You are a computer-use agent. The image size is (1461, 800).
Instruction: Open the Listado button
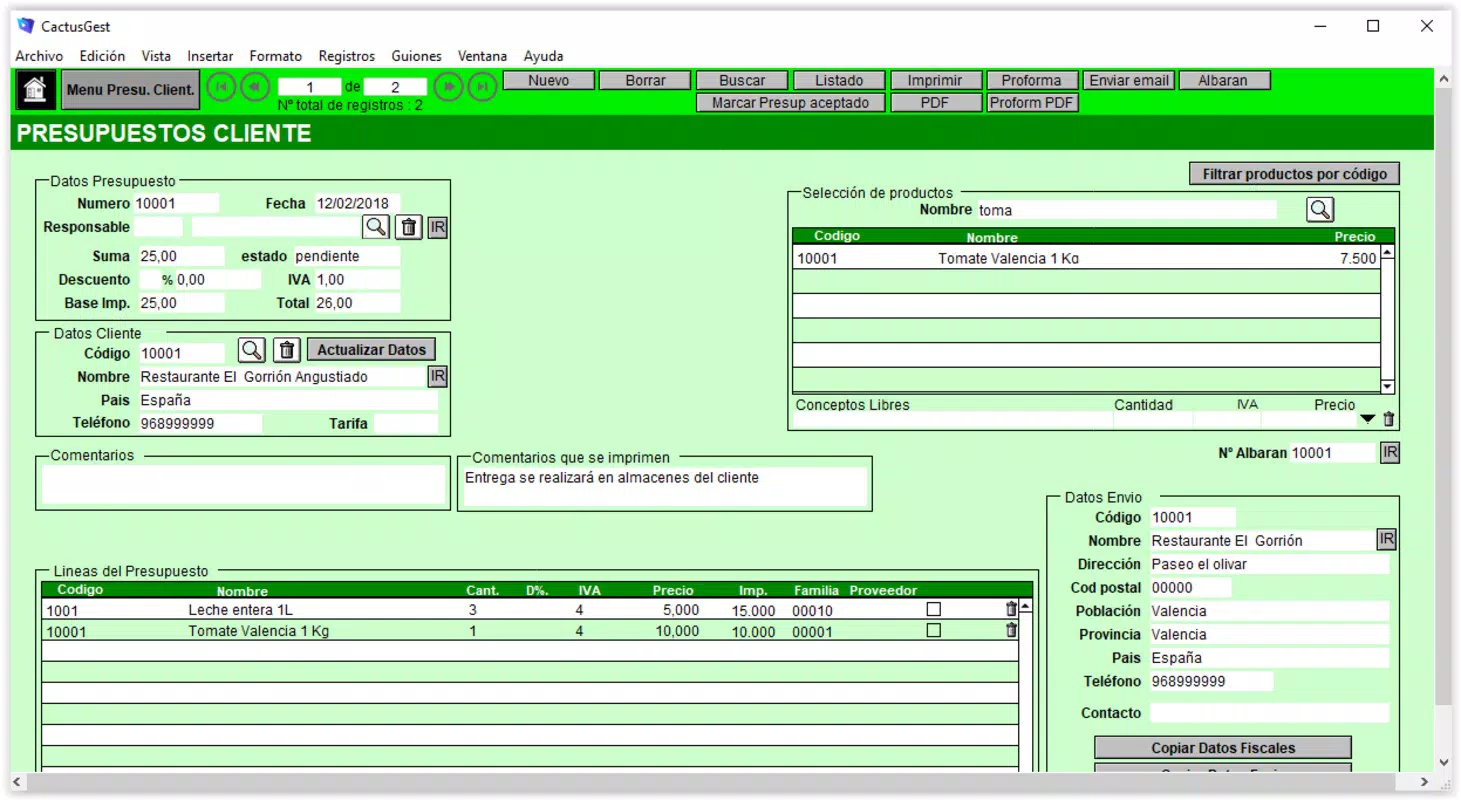pyautogui.click(x=839, y=80)
